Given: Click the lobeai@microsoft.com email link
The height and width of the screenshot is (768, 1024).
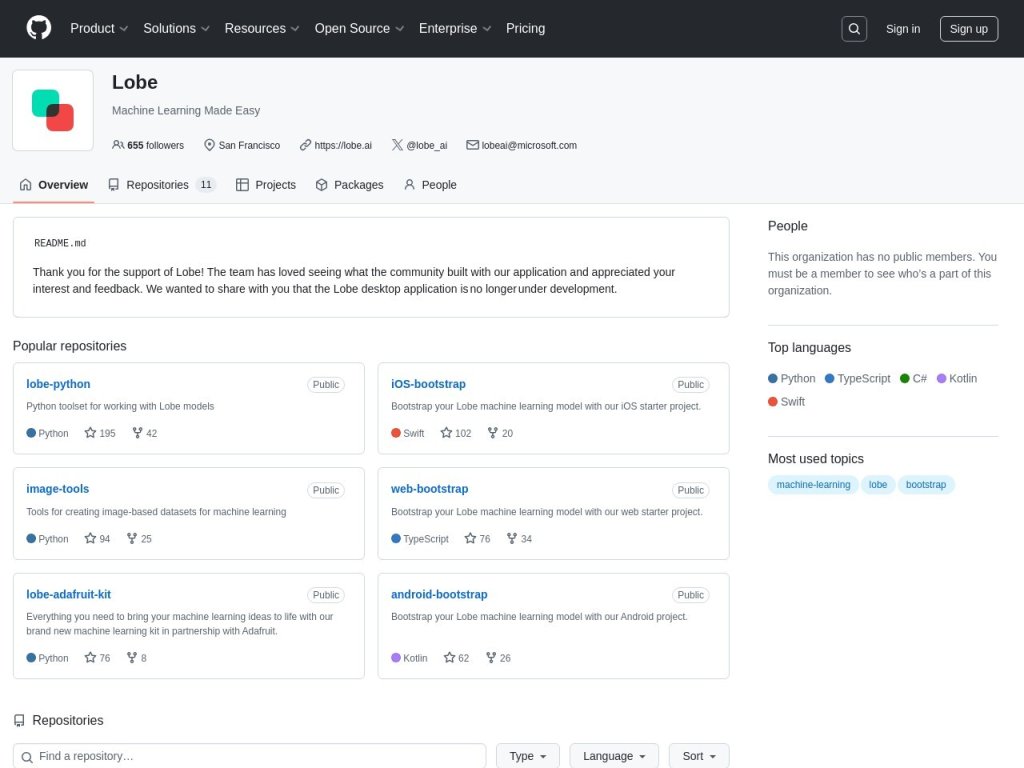Looking at the screenshot, I should pyautogui.click(x=529, y=145).
